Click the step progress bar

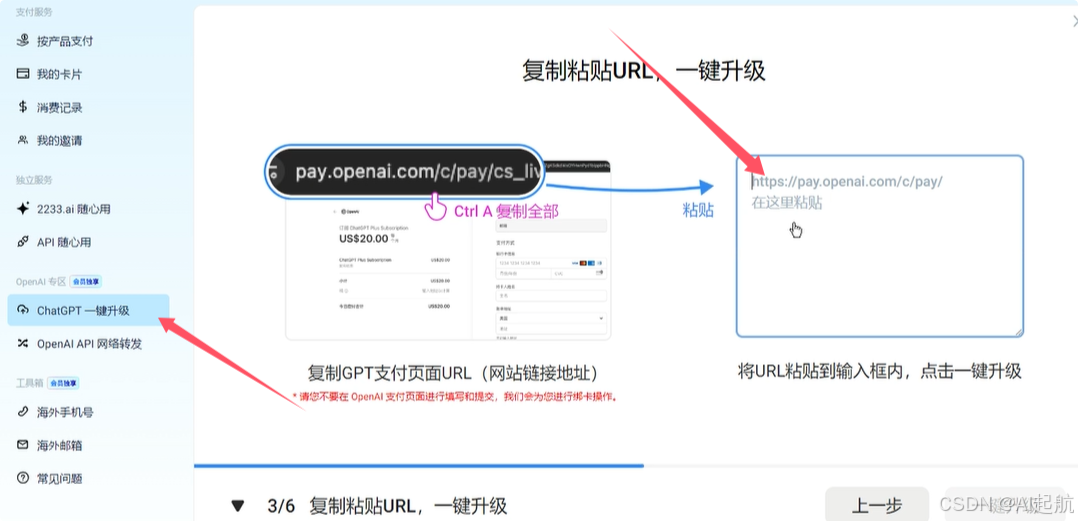(636, 466)
